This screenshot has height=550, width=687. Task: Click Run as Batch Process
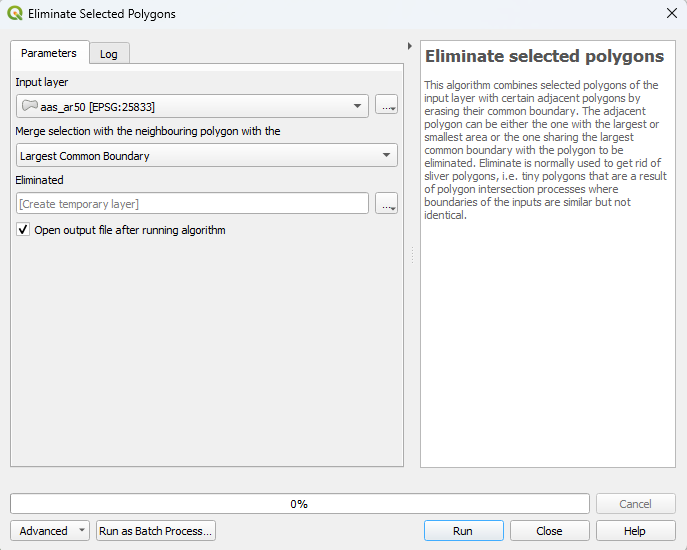click(x=156, y=531)
